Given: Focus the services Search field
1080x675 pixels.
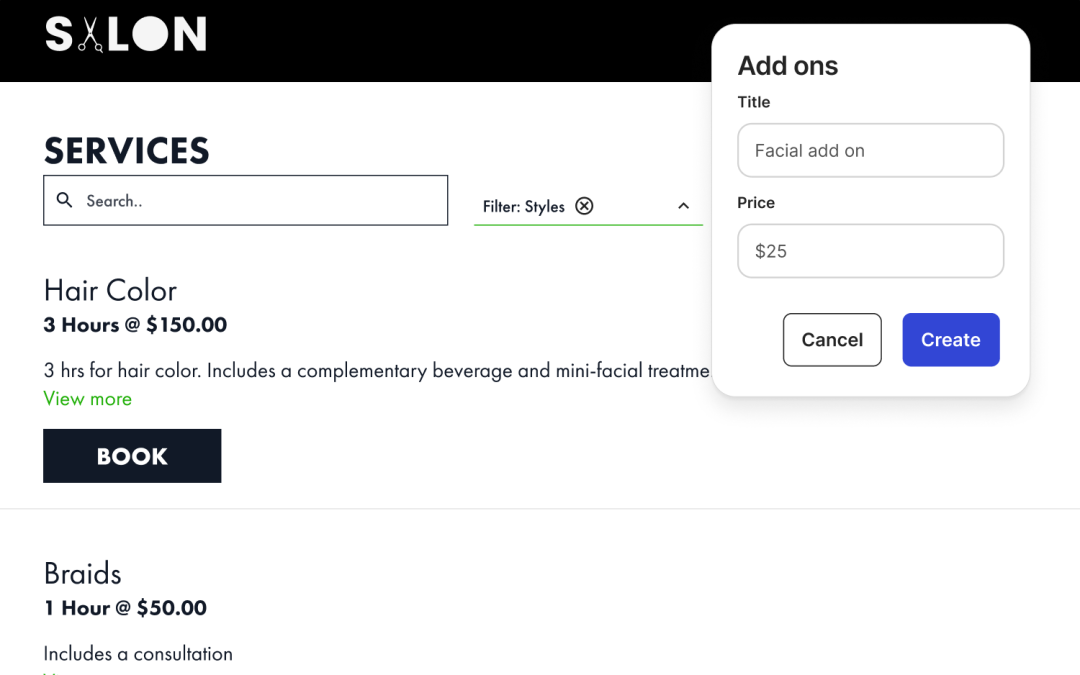Looking at the screenshot, I should 260,201.
